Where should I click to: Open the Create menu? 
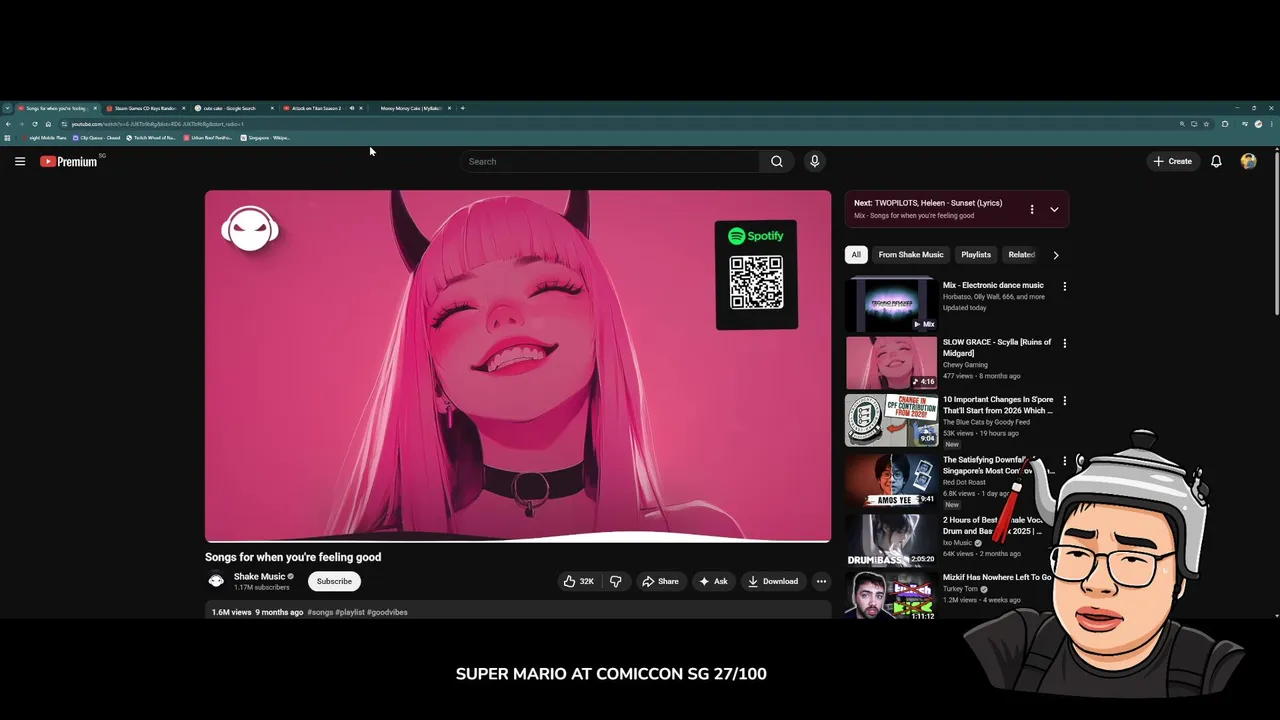(1172, 161)
